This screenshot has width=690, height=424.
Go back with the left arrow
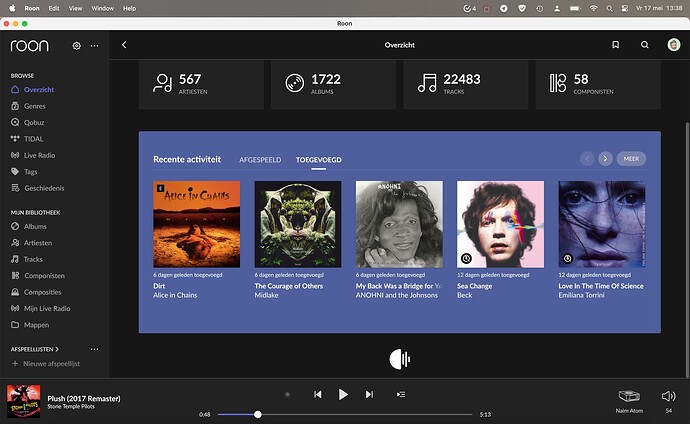click(x=124, y=45)
